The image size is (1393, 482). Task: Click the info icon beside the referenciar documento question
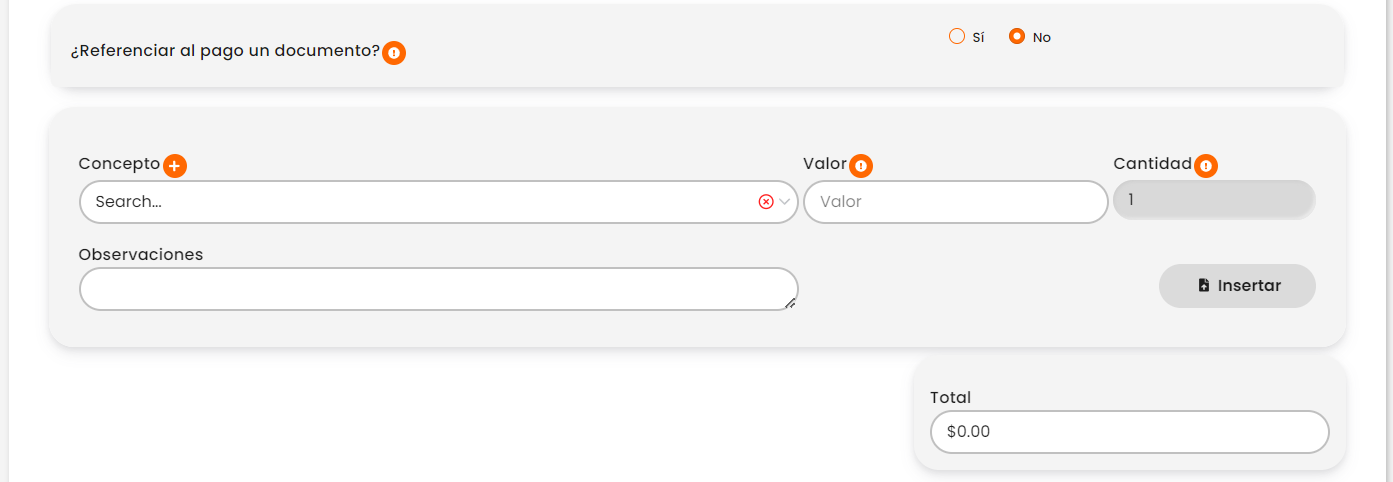(394, 53)
